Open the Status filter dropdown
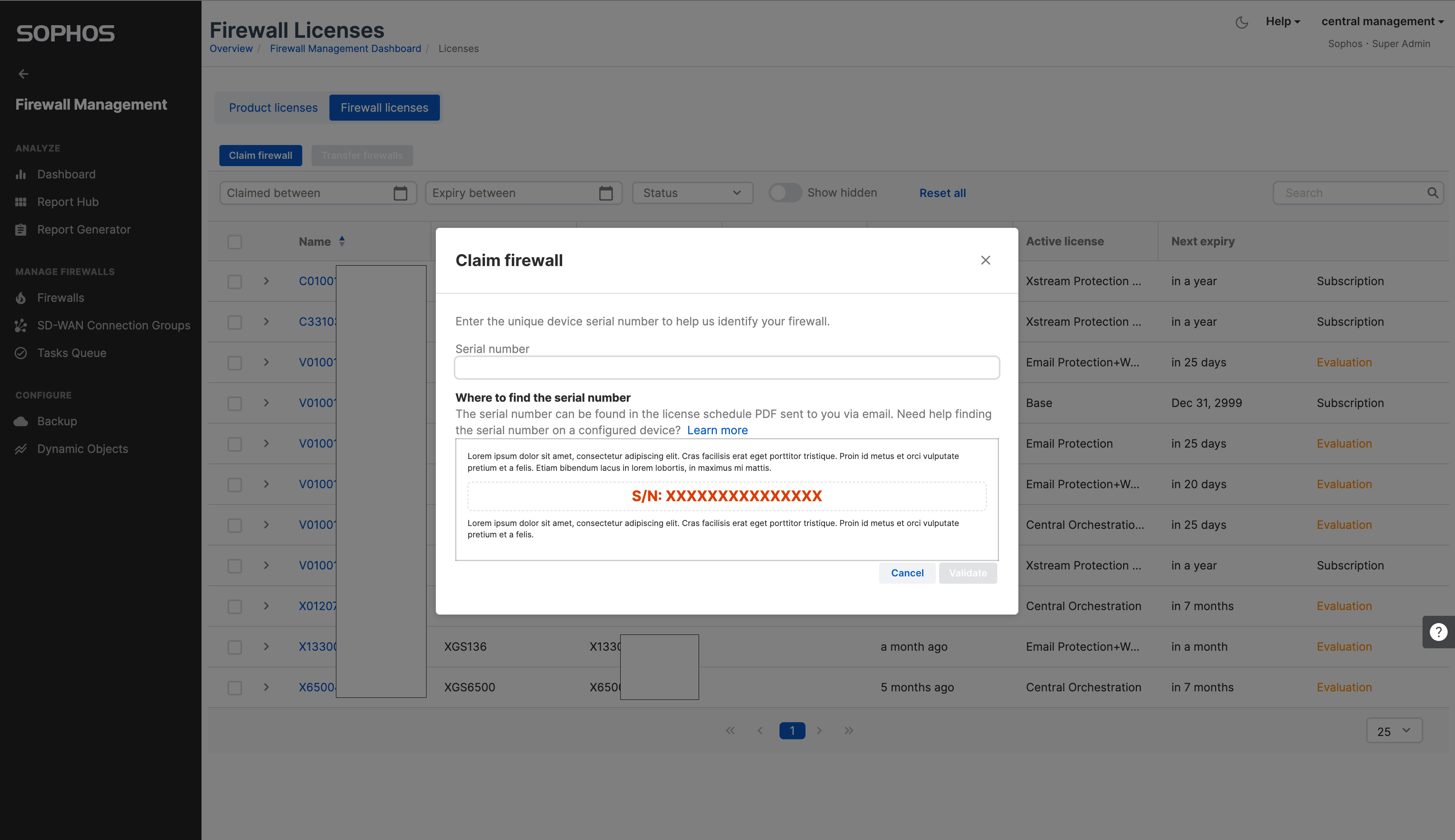The height and width of the screenshot is (840, 1455). point(692,193)
